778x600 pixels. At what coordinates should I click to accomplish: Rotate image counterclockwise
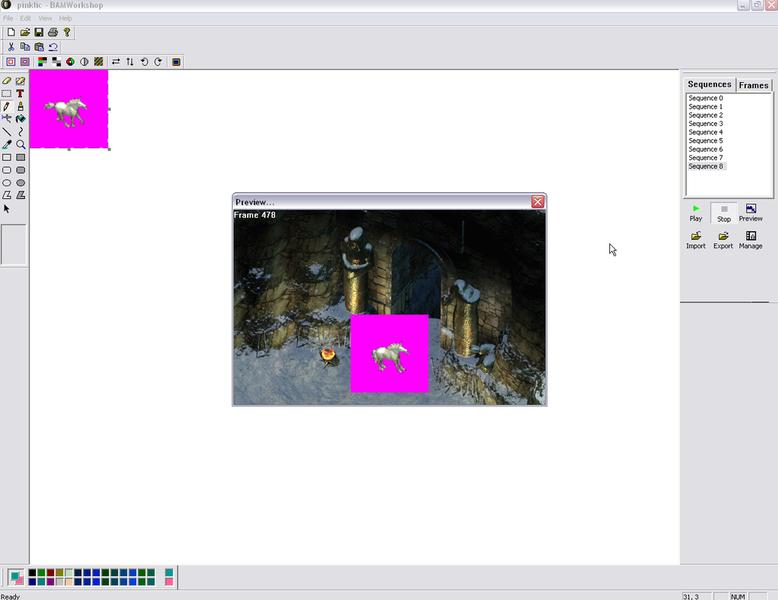[144, 62]
